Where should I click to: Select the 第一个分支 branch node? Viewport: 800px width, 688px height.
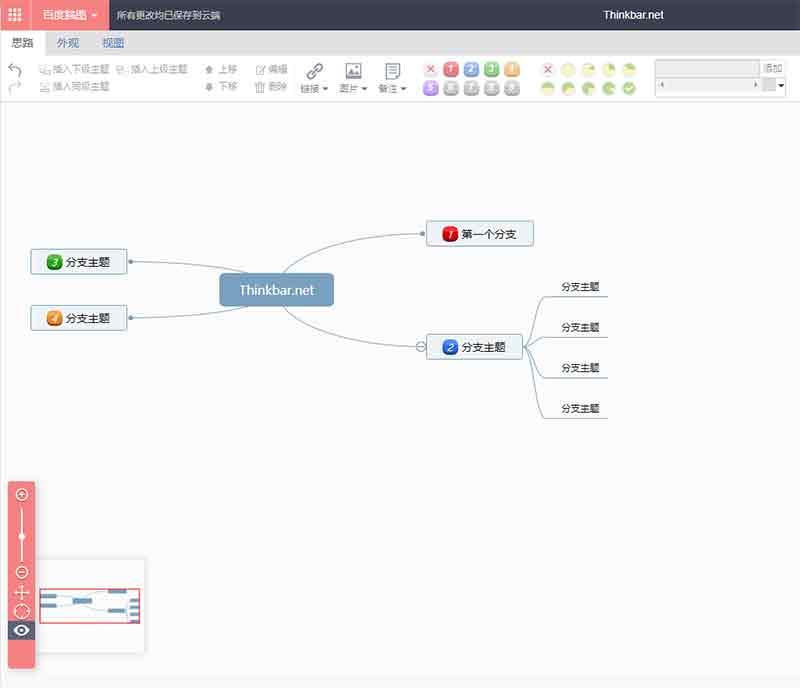(x=480, y=234)
